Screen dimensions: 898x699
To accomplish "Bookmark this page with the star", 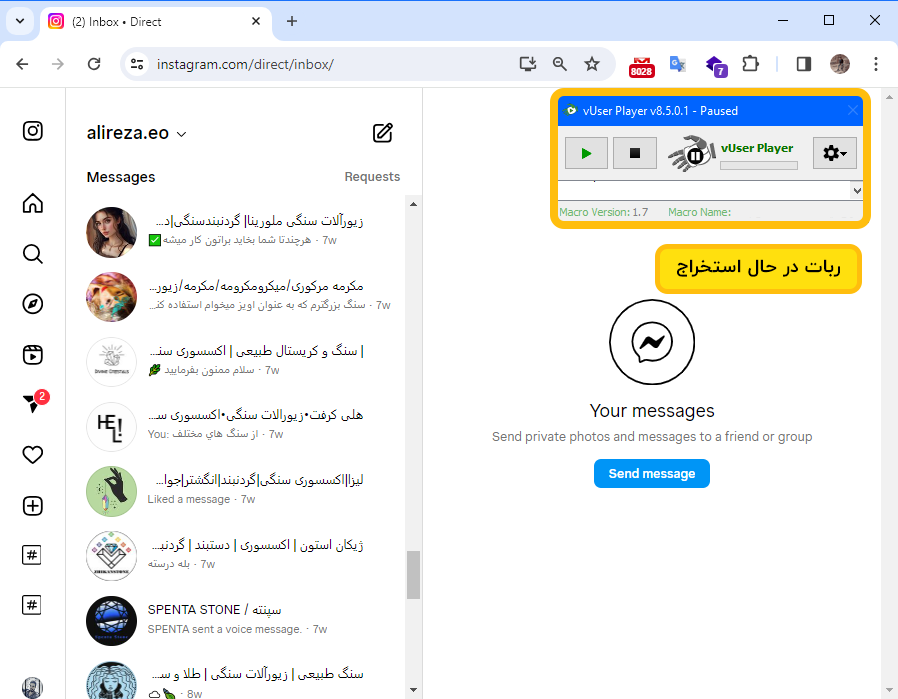I will pyautogui.click(x=592, y=64).
